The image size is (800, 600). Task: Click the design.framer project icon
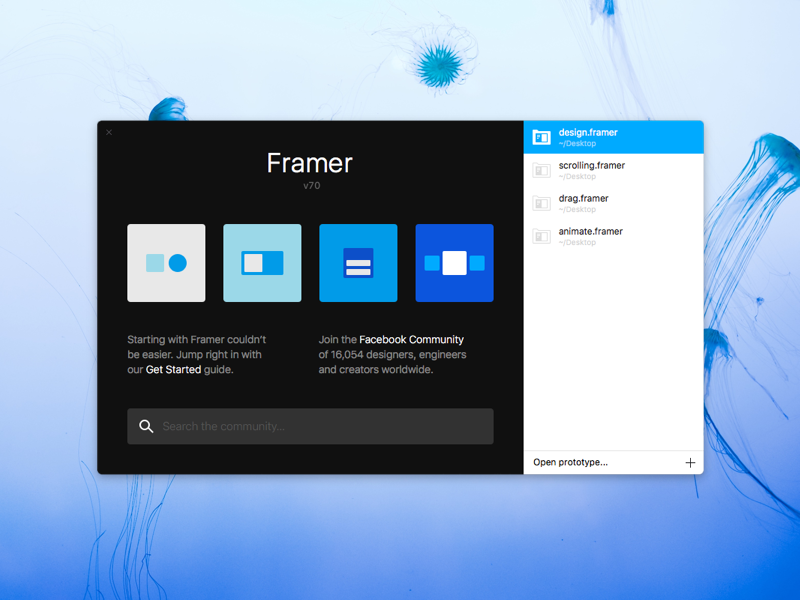coord(541,137)
